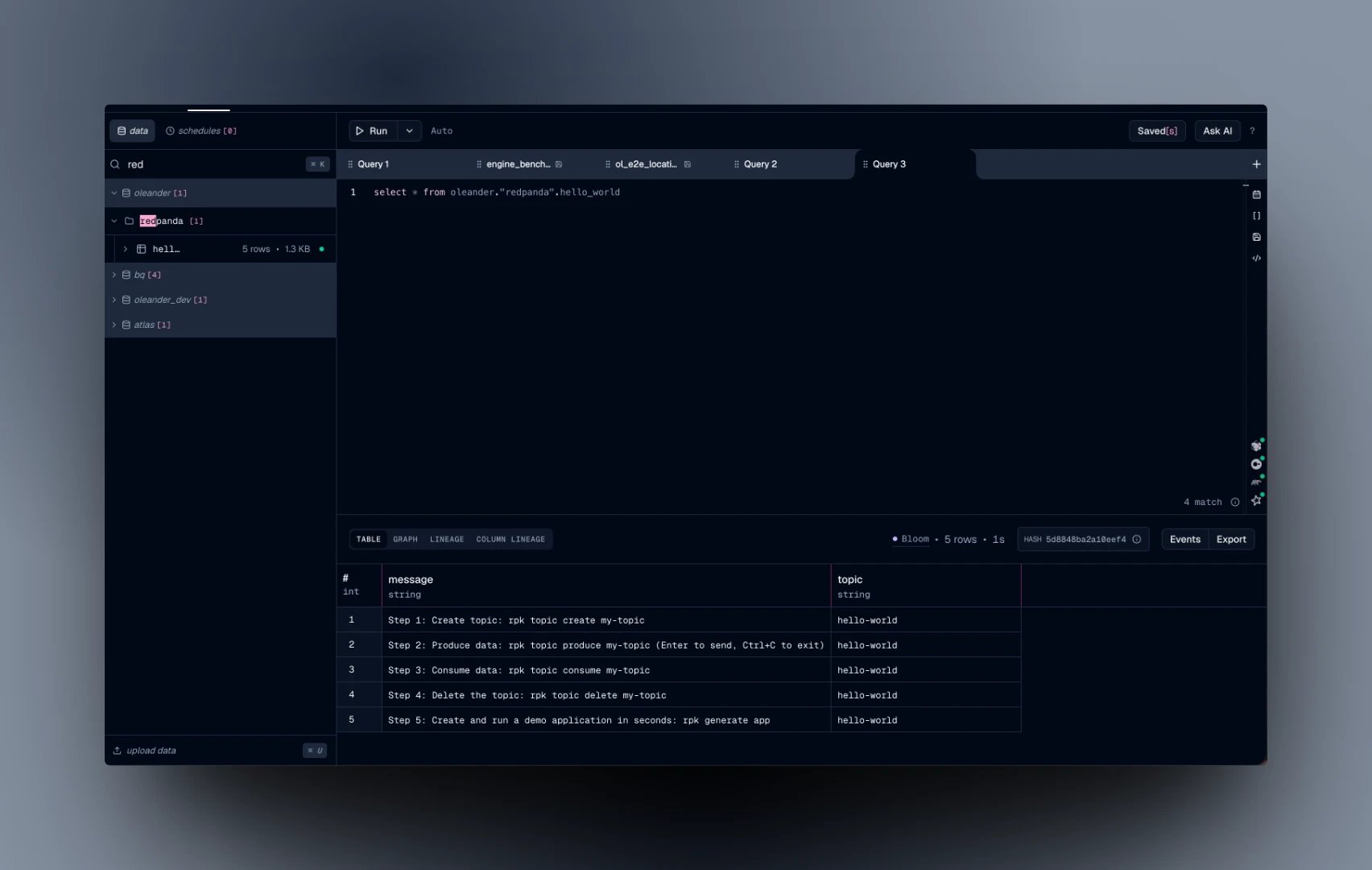Click the saved icon on engine_bench tab
Image resolution: width=1372 pixels, height=870 pixels.
click(x=559, y=164)
